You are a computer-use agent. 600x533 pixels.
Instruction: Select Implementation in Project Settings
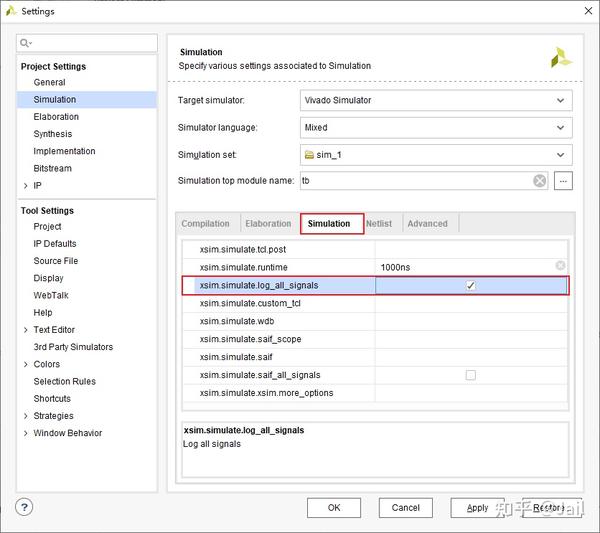64,151
